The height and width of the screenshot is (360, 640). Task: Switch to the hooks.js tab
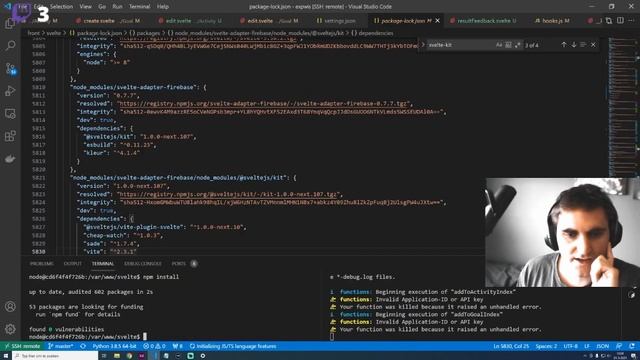(x=552, y=20)
